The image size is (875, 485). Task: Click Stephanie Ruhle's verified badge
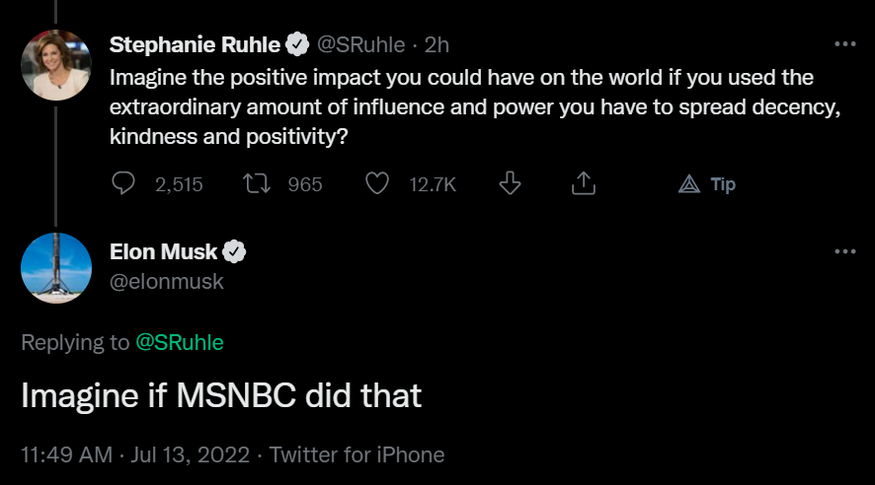(297, 44)
